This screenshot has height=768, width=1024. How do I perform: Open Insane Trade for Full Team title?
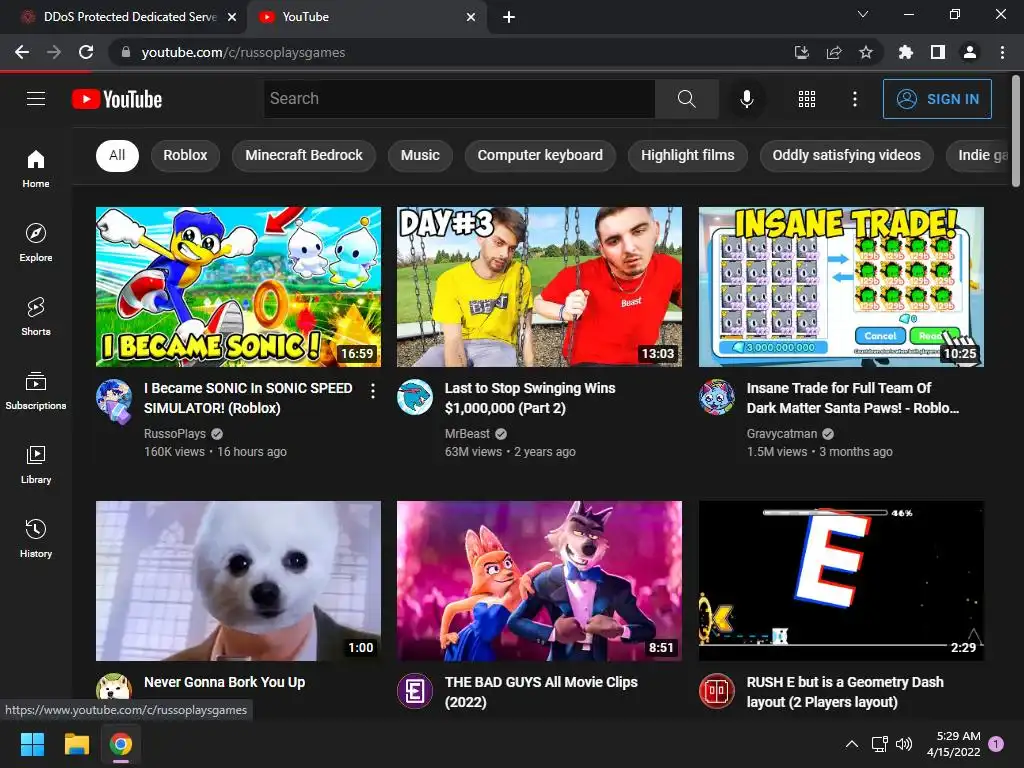tap(852, 398)
